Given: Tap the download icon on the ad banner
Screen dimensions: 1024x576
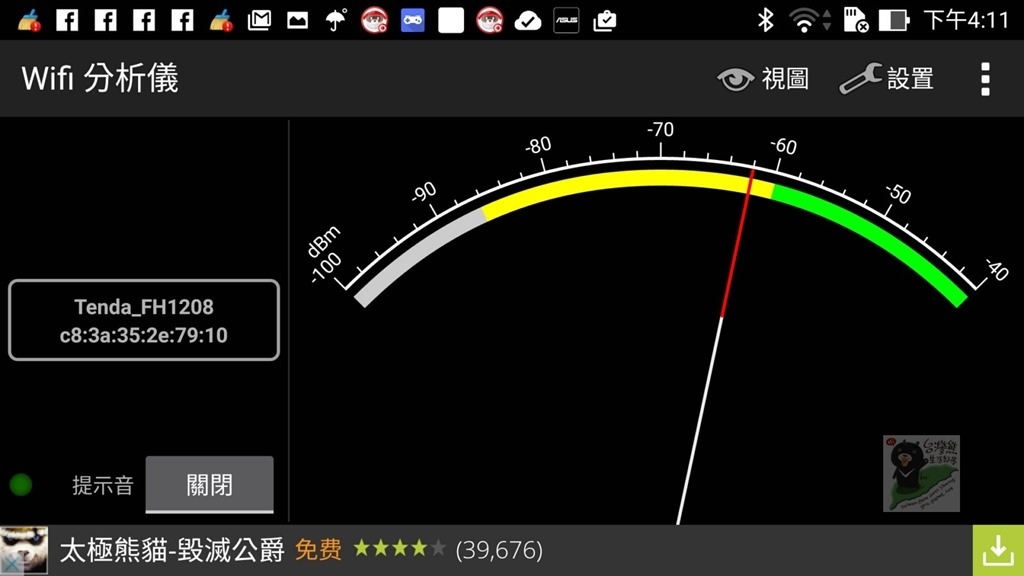Looking at the screenshot, I should click(998, 551).
